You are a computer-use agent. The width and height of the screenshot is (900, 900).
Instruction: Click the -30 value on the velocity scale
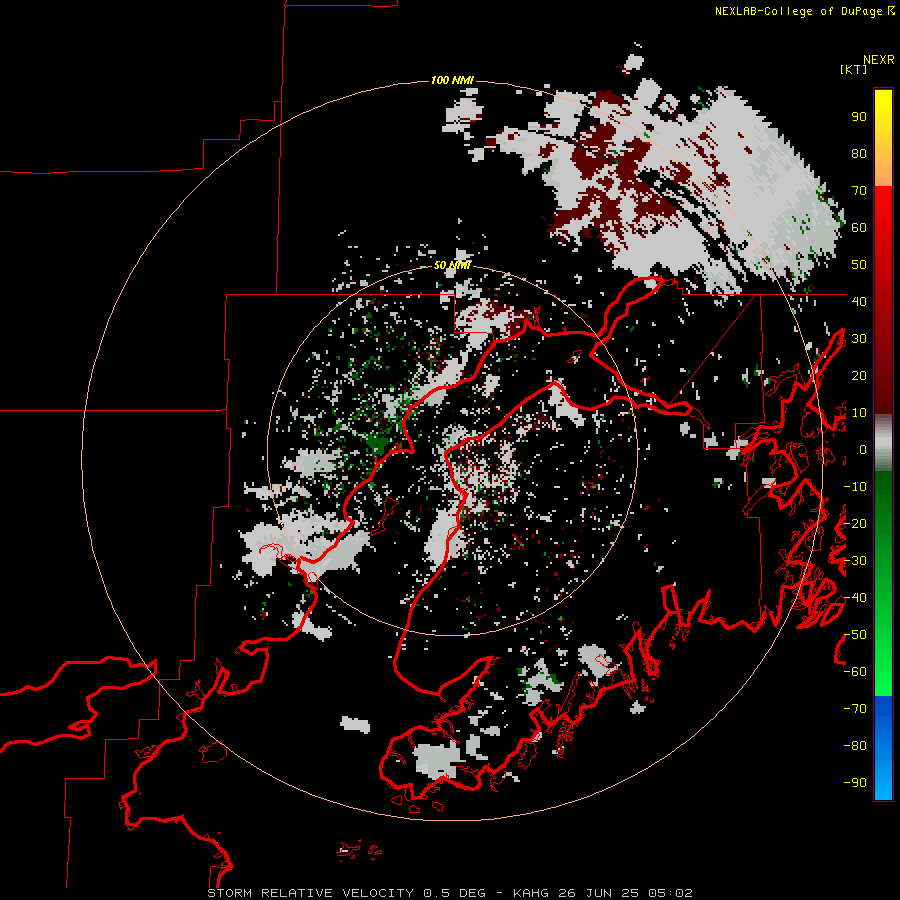855,560
